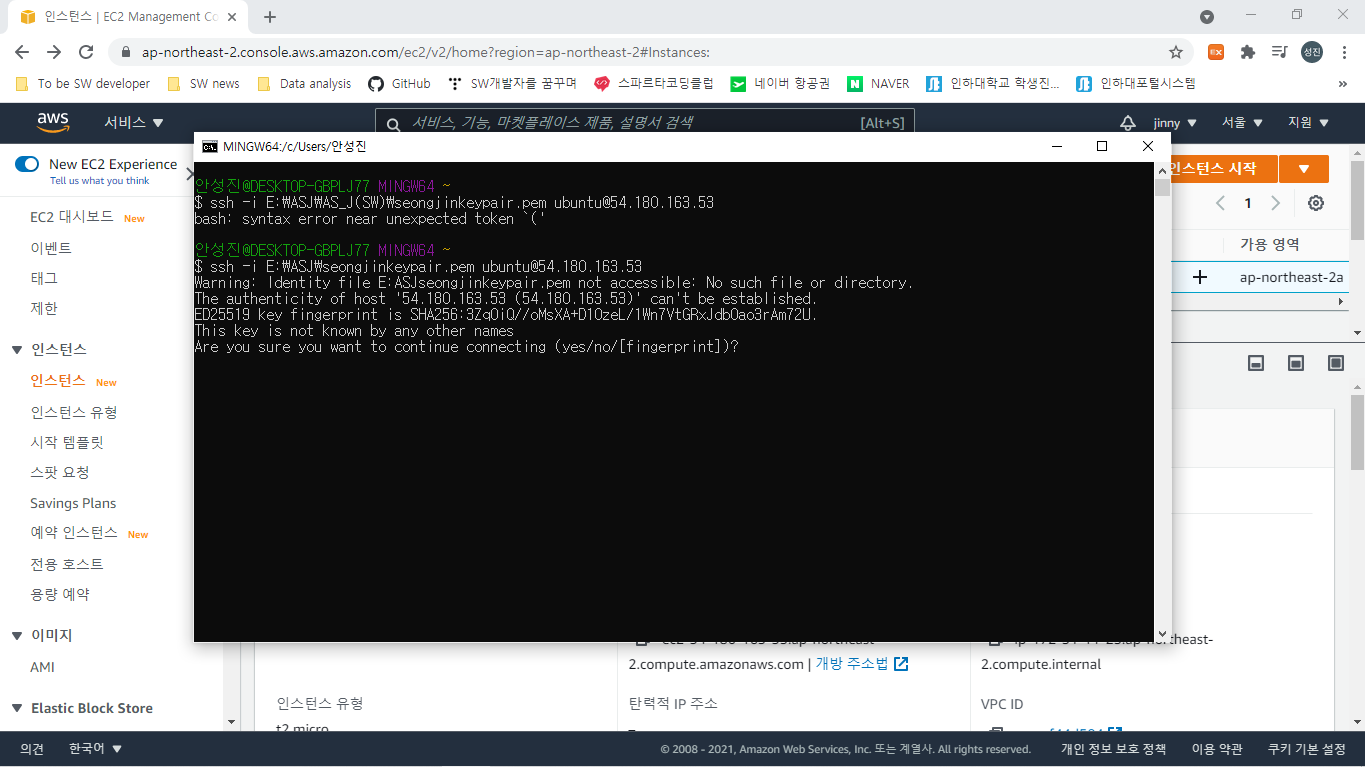The image size is (1365, 767).
Task: Open the media control playlist icon
Action: pyautogui.click(x=1279, y=52)
